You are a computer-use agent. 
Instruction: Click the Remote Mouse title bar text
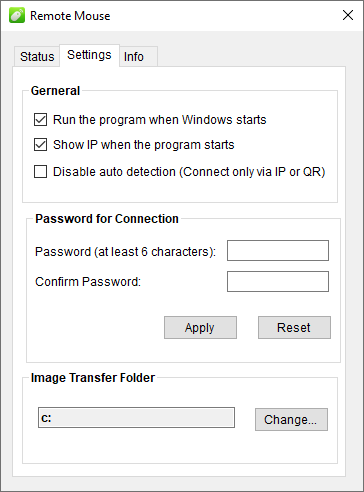point(70,16)
